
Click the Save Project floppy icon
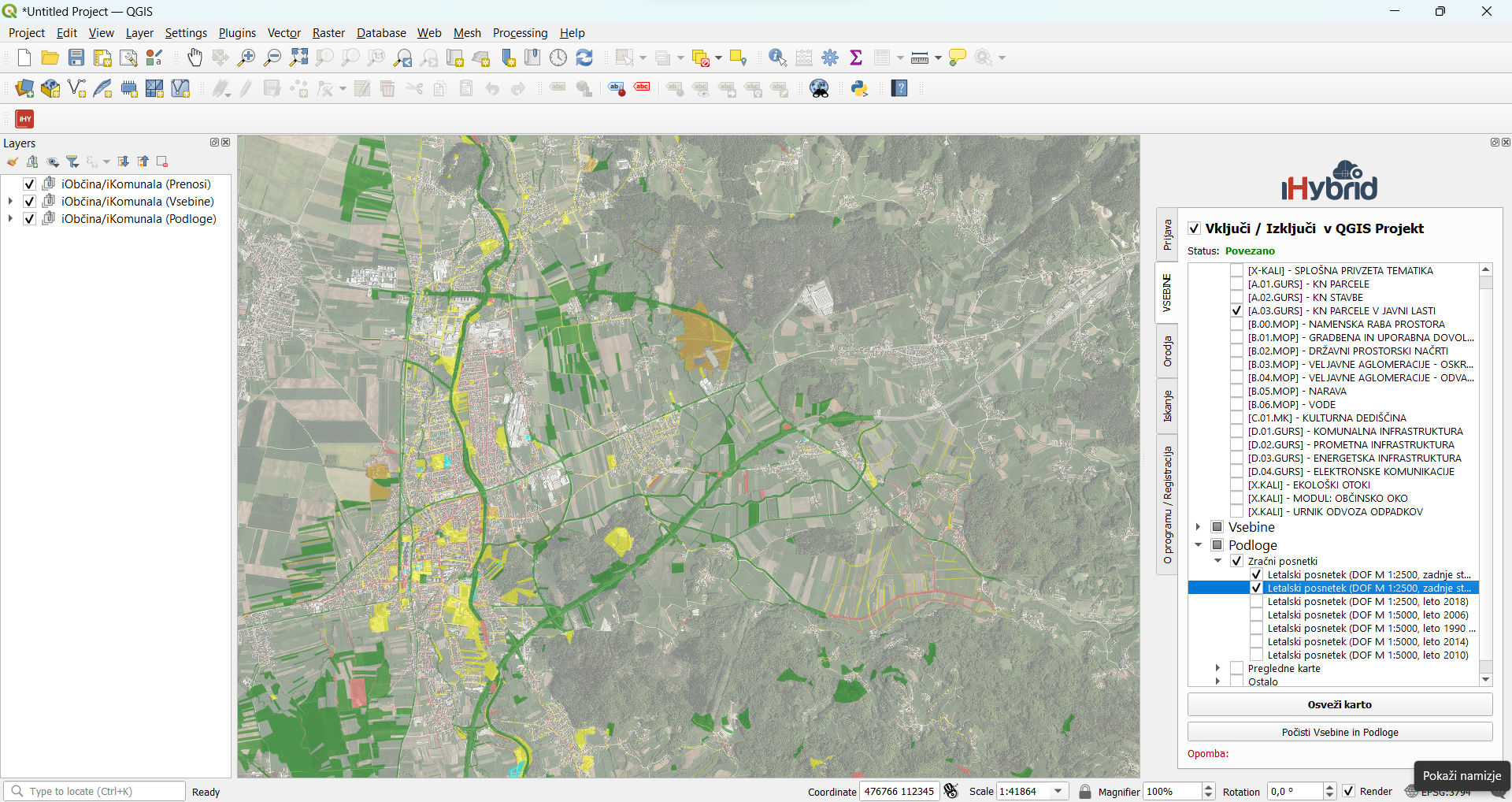(76, 58)
